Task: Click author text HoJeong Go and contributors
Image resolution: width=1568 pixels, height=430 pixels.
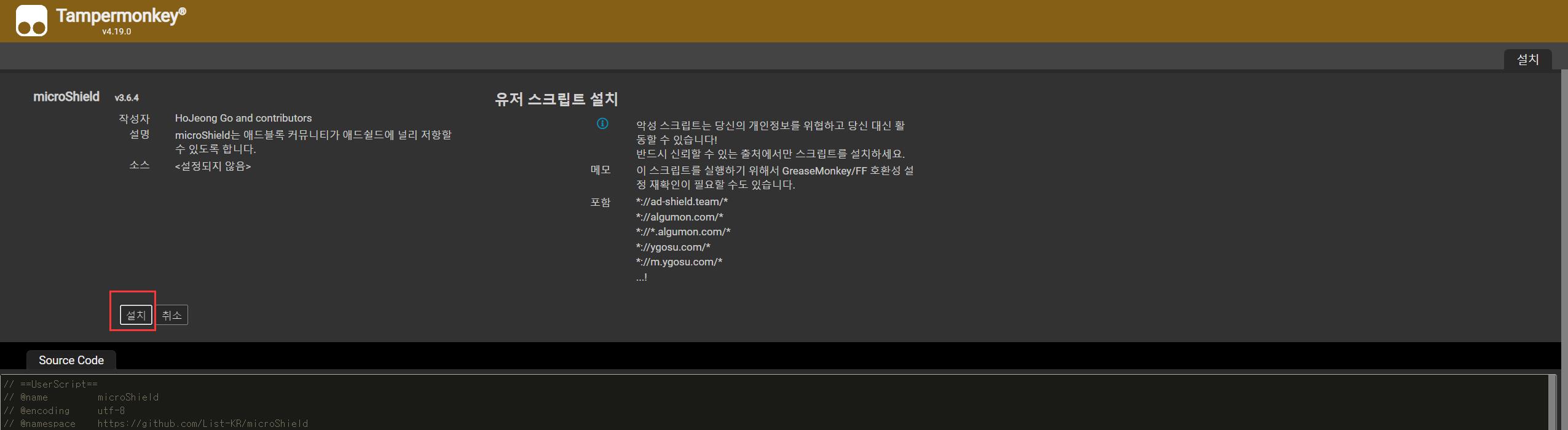Action: pyautogui.click(x=243, y=118)
